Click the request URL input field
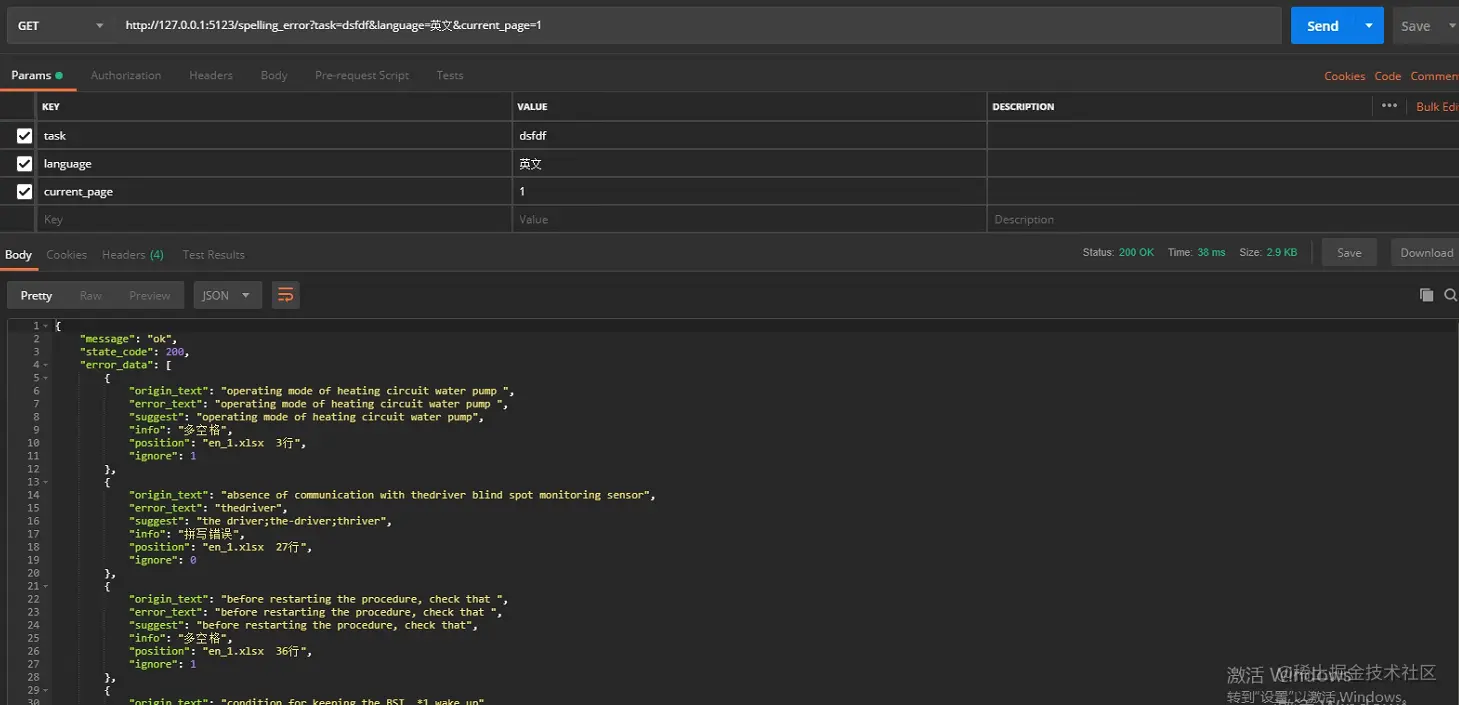This screenshot has height=705, width=1459. (x=700, y=26)
